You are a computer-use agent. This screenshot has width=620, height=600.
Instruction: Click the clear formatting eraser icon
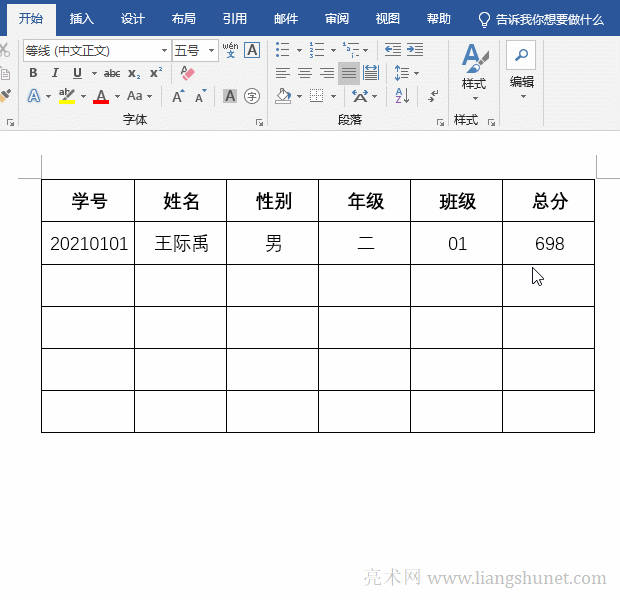(187, 73)
